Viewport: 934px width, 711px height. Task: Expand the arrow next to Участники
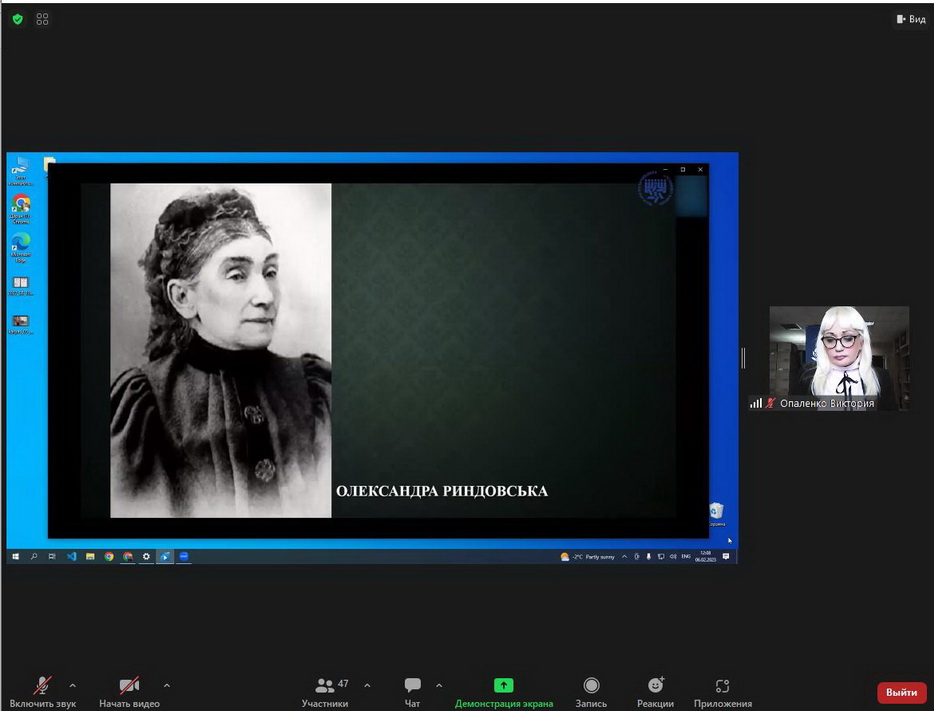tap(367, 685)
